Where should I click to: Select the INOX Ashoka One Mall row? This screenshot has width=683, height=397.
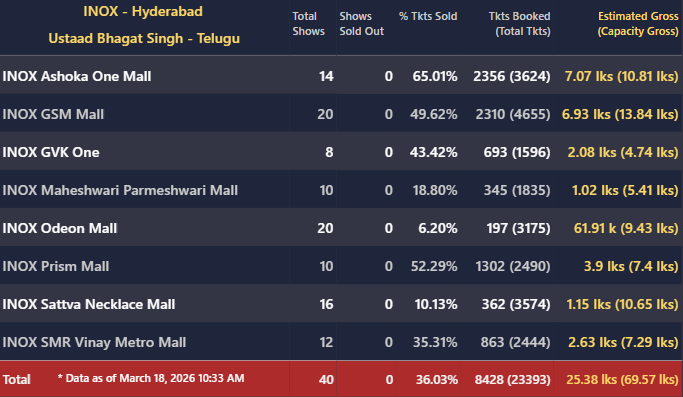[x=342, y=76]
